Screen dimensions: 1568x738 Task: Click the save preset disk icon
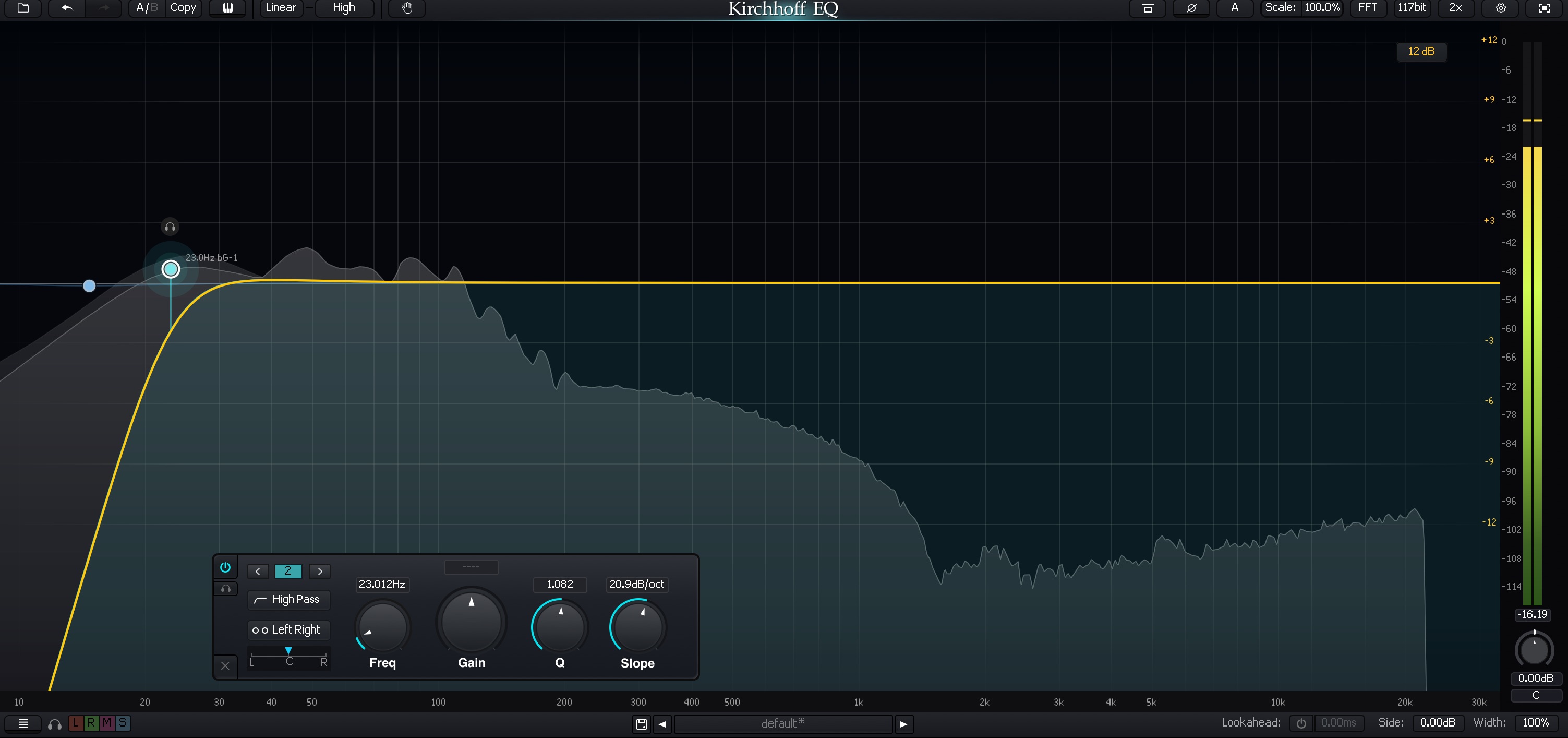coord(642,724)
